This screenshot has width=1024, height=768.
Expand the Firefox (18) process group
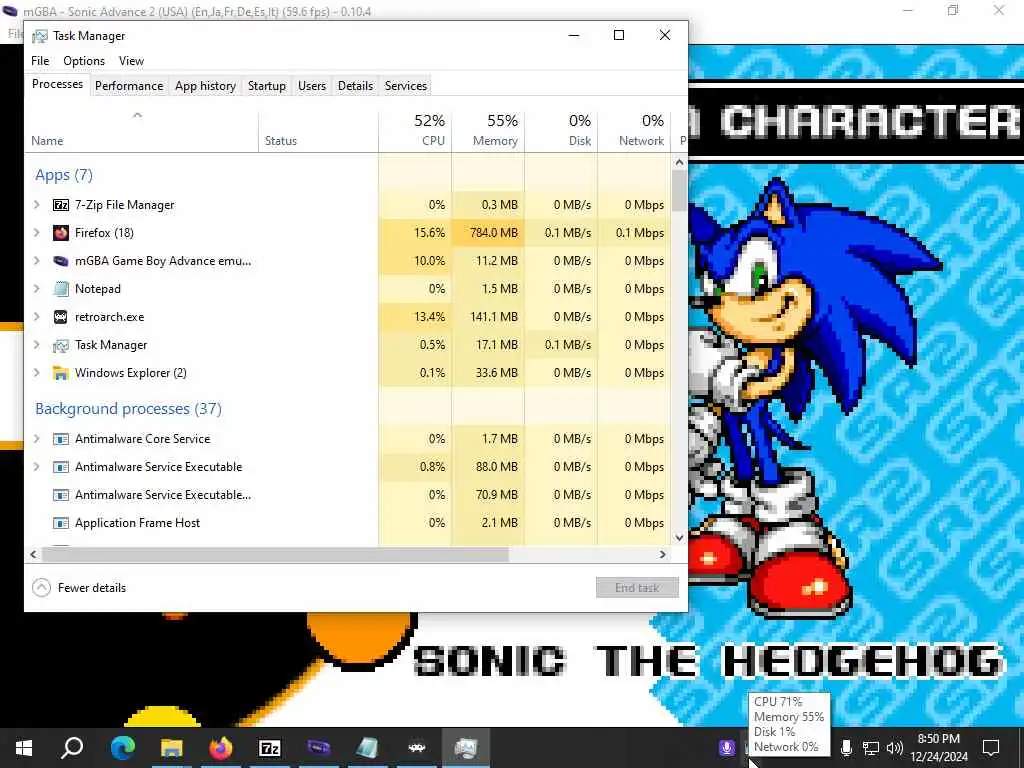(37, 233)
